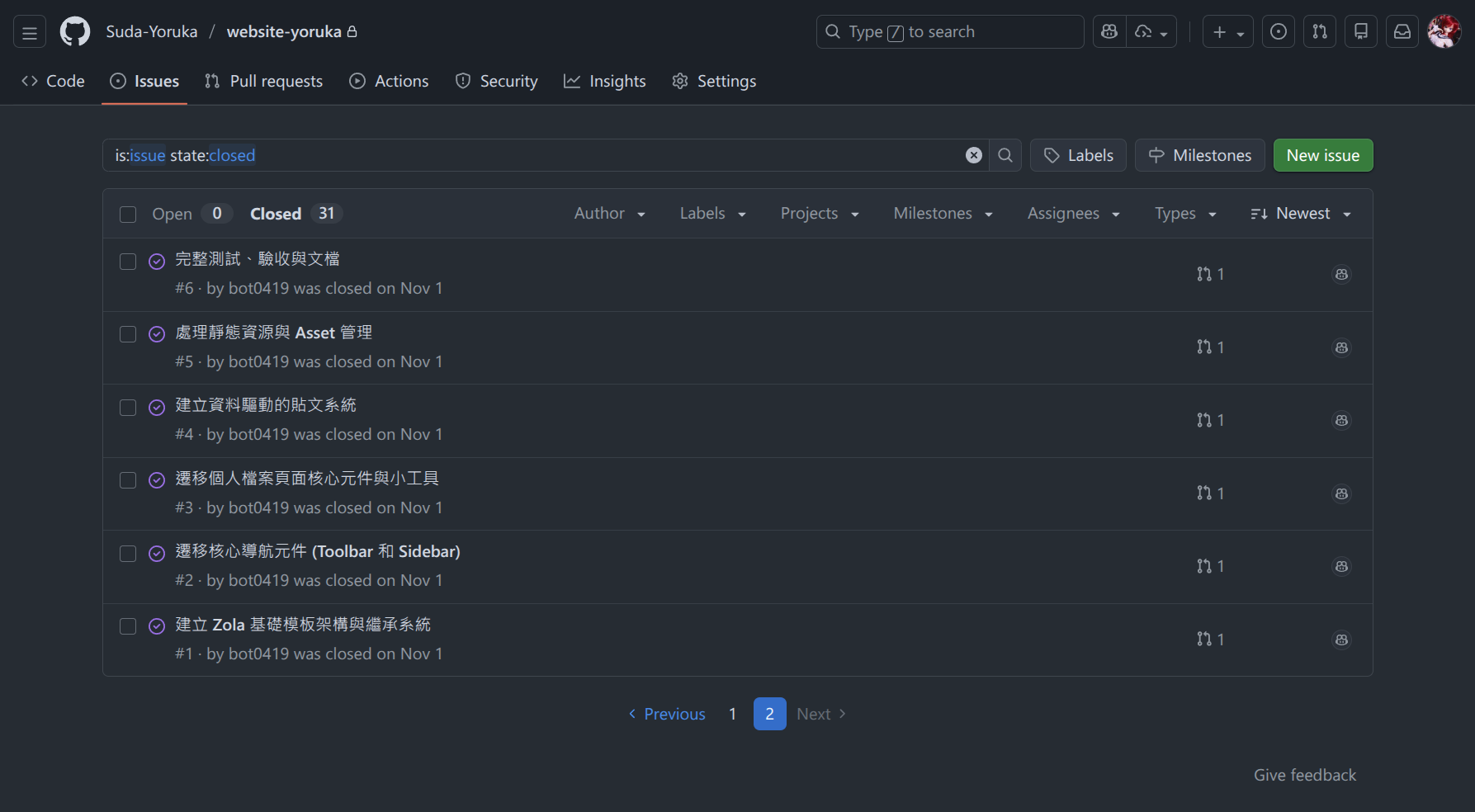Open user profile avatar menu
This screenshot has width=1475, height=812.
(1443, 32)
